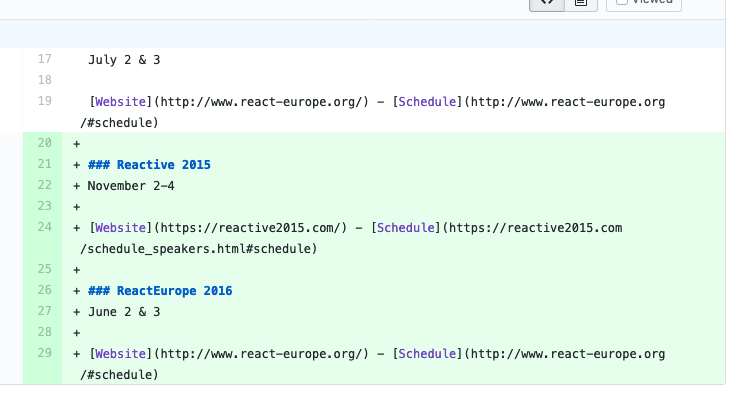This screenshot has width=739, height=401.
Task: Click 'Schedule' on line 29
Action: (427, 354)
